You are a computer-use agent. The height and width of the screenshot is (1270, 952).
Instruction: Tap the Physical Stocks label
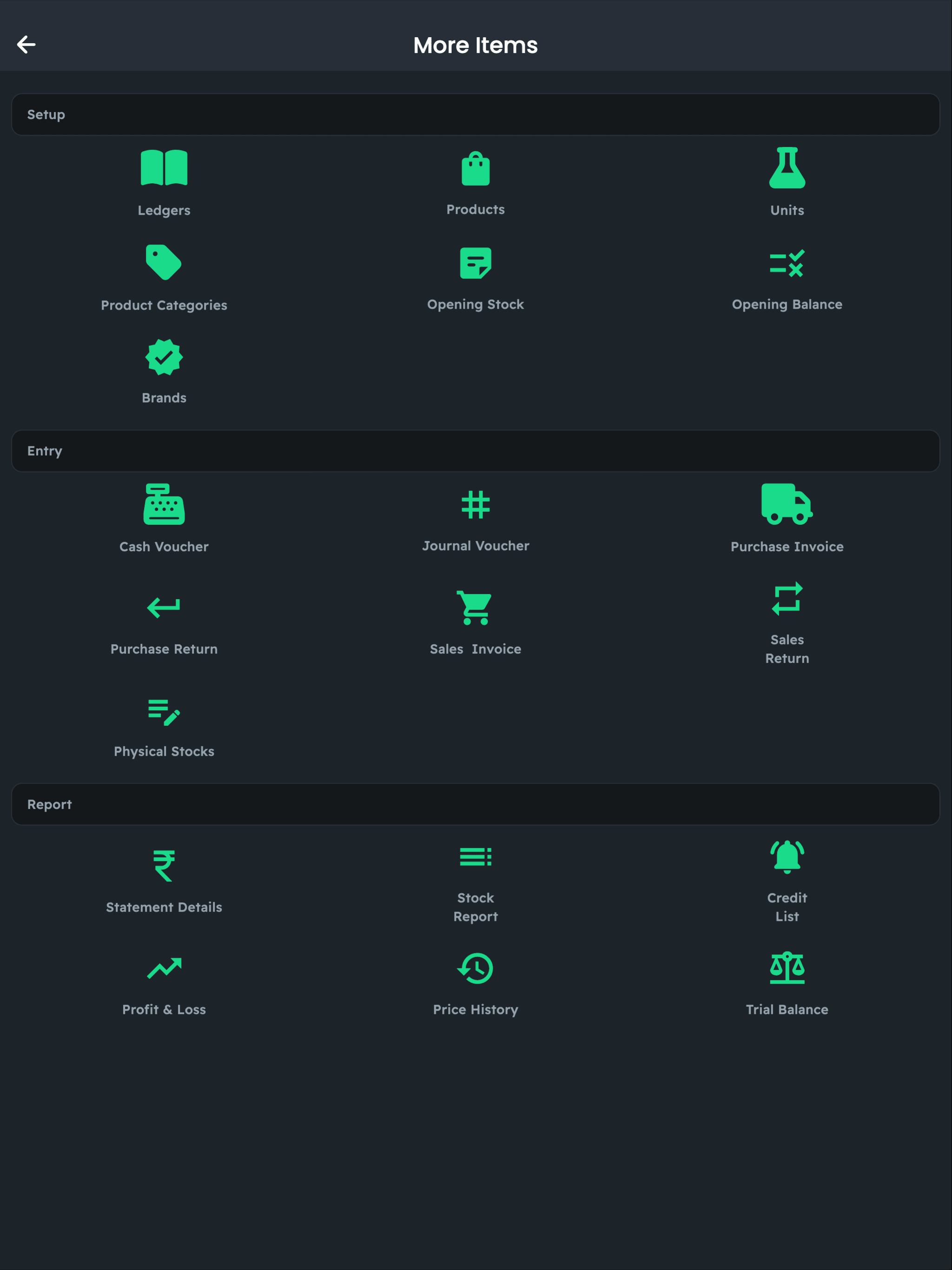[x=164, y=752]
